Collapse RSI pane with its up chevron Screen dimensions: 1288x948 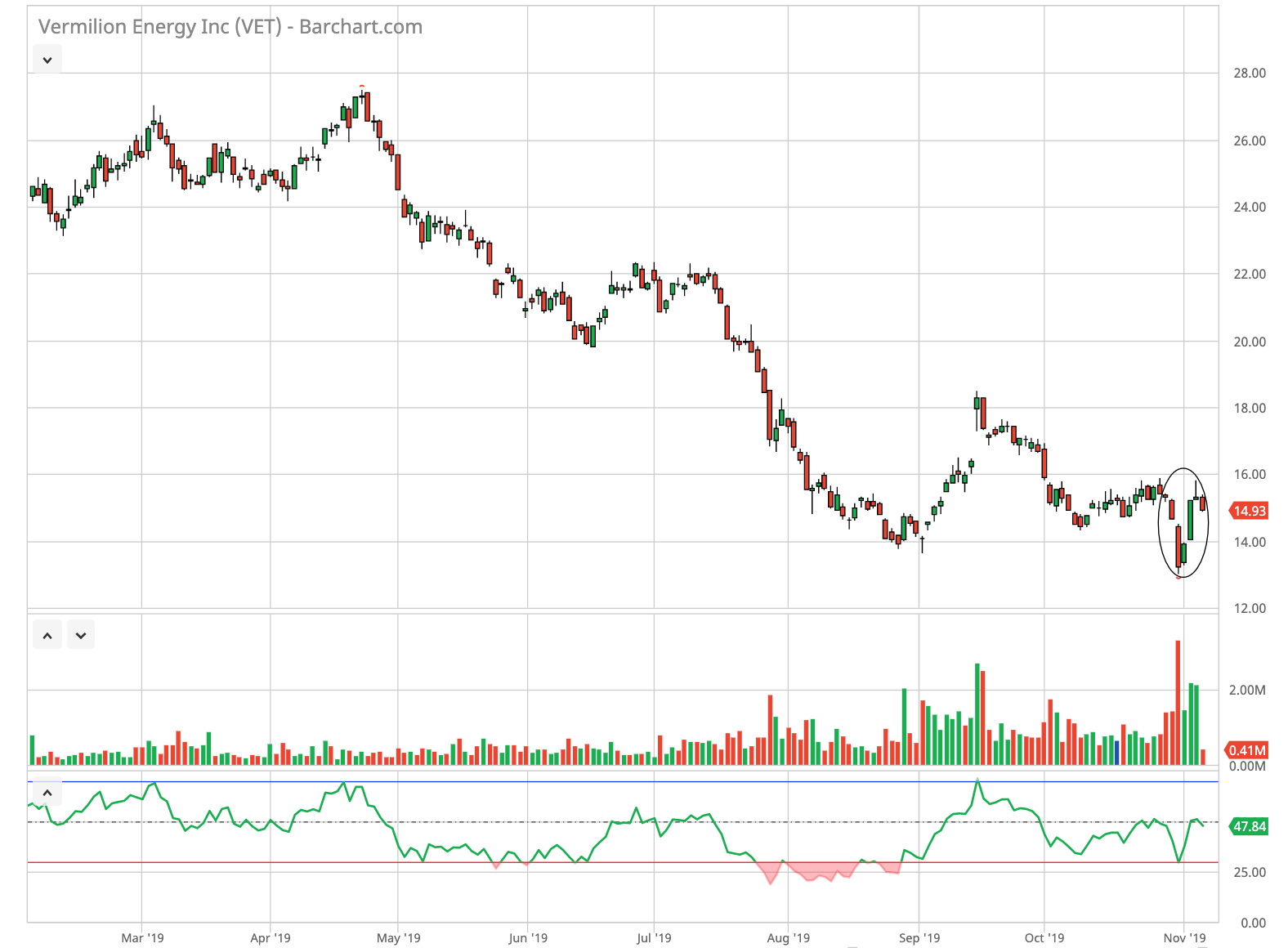(47, 793)
